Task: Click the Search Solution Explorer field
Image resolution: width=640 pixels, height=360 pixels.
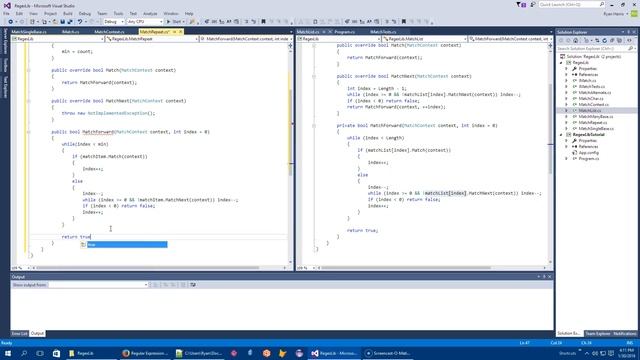Action: [596, 49]
